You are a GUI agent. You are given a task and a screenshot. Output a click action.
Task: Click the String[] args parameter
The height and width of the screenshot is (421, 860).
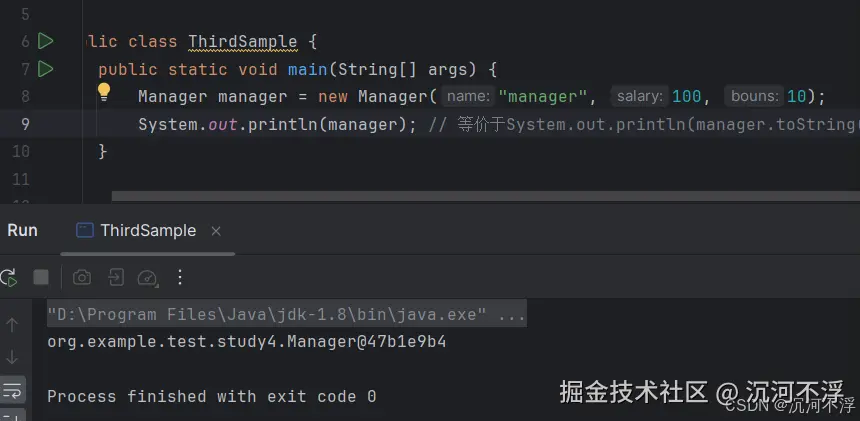click(402, 69)
